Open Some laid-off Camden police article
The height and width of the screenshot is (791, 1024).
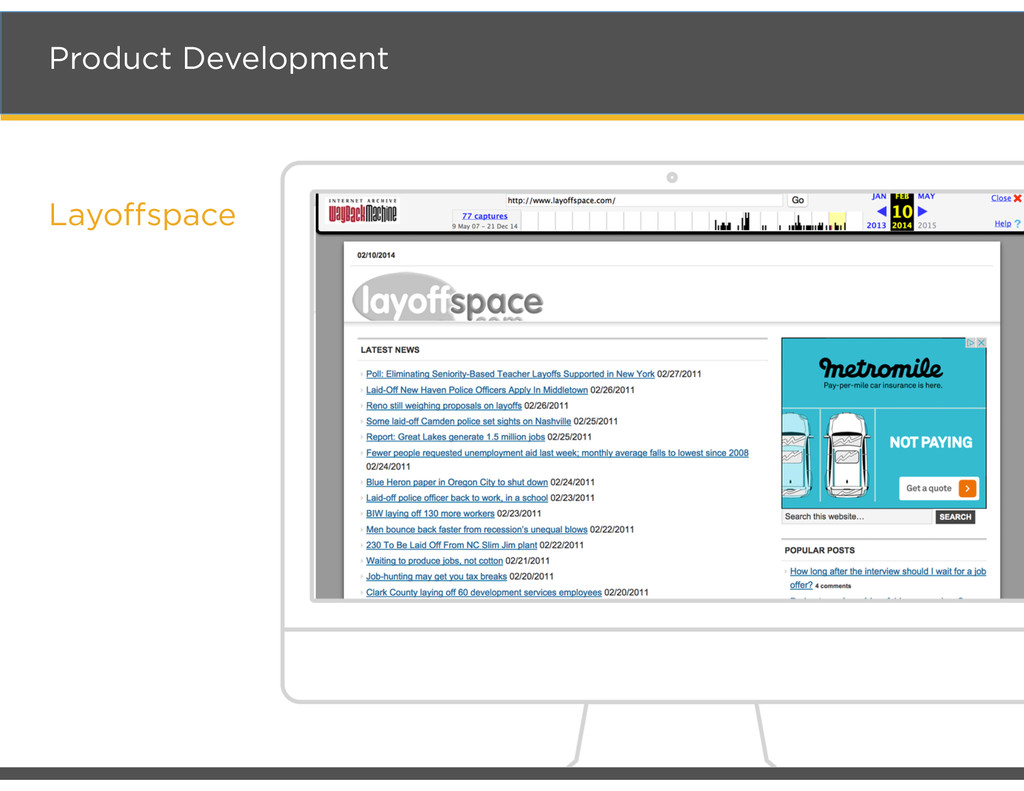click(468, 421)
